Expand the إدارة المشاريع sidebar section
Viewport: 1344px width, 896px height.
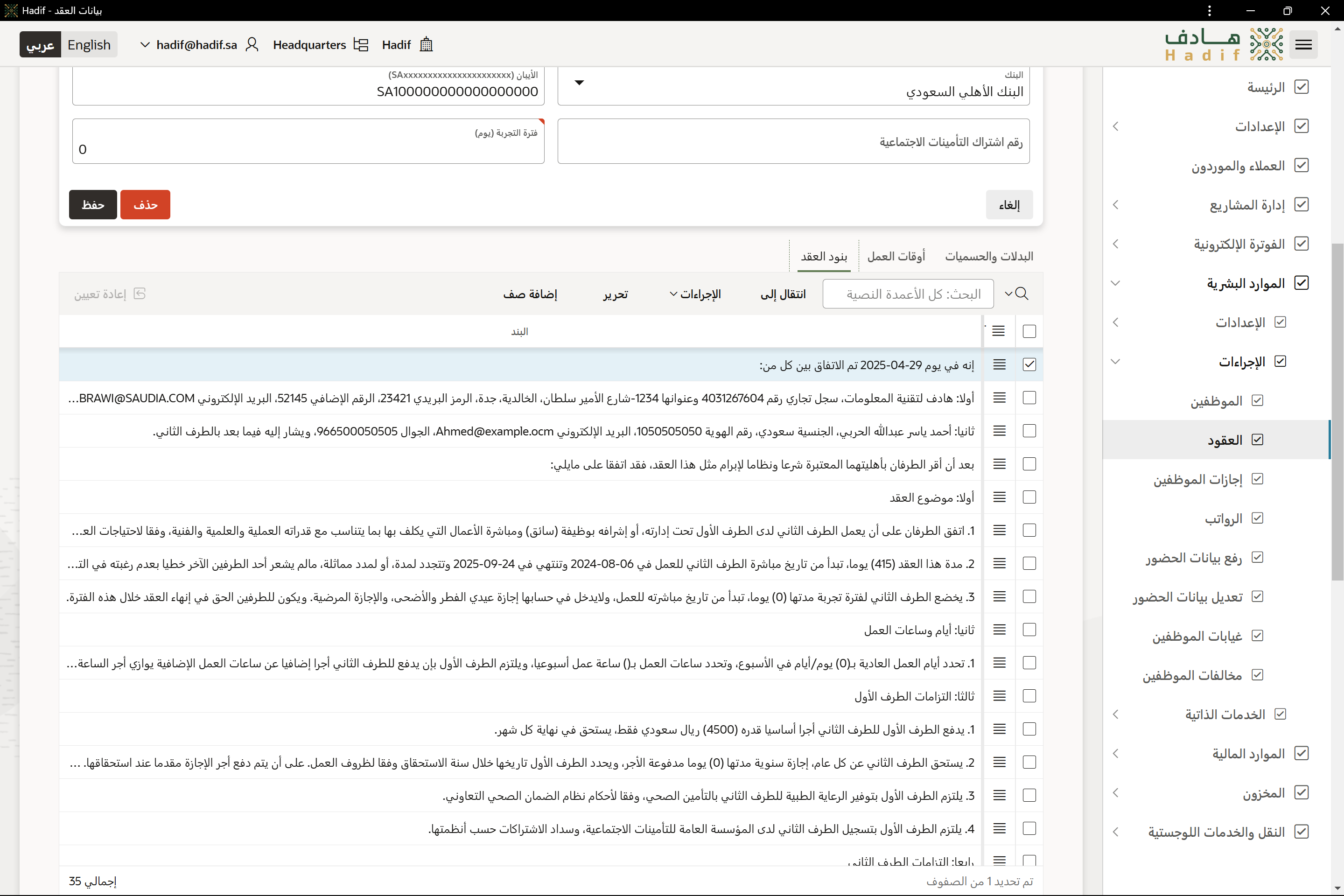click(1115, 204)
